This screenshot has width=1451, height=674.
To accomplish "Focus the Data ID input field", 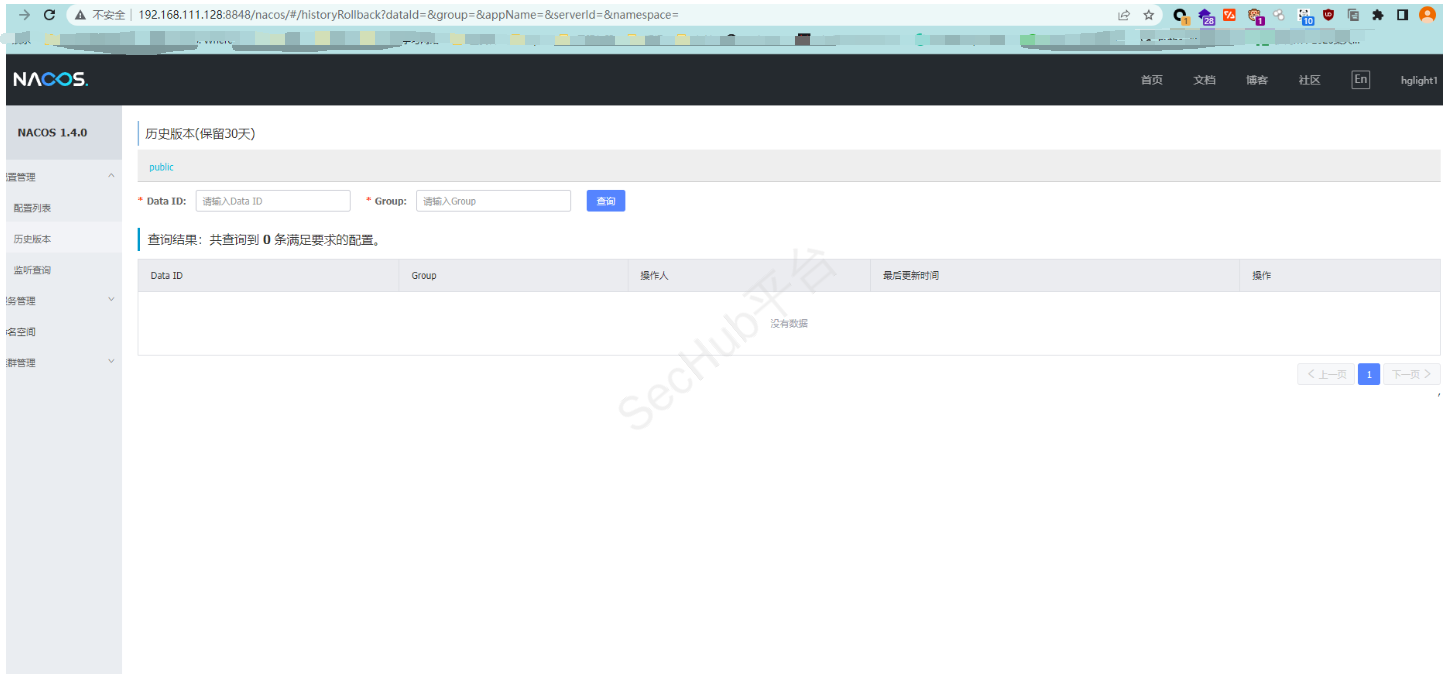I will click(x=273, y=201).
